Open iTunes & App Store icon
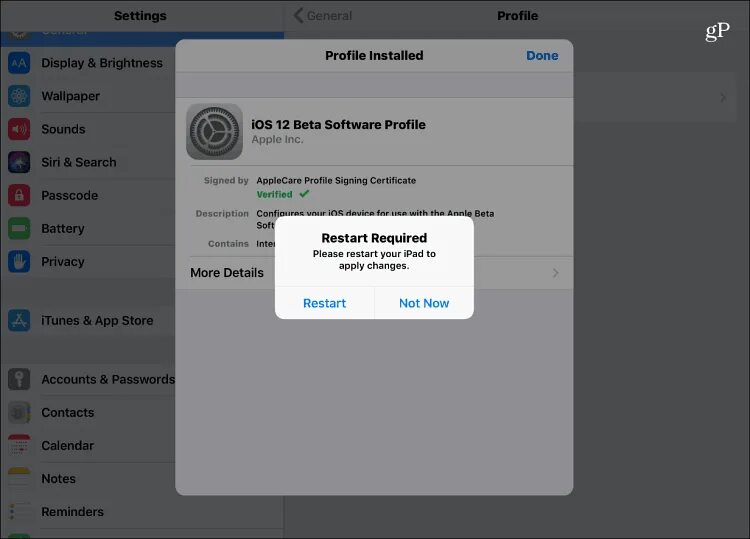Viewport: 750px width, 539px height. click(x=19, y=320)
